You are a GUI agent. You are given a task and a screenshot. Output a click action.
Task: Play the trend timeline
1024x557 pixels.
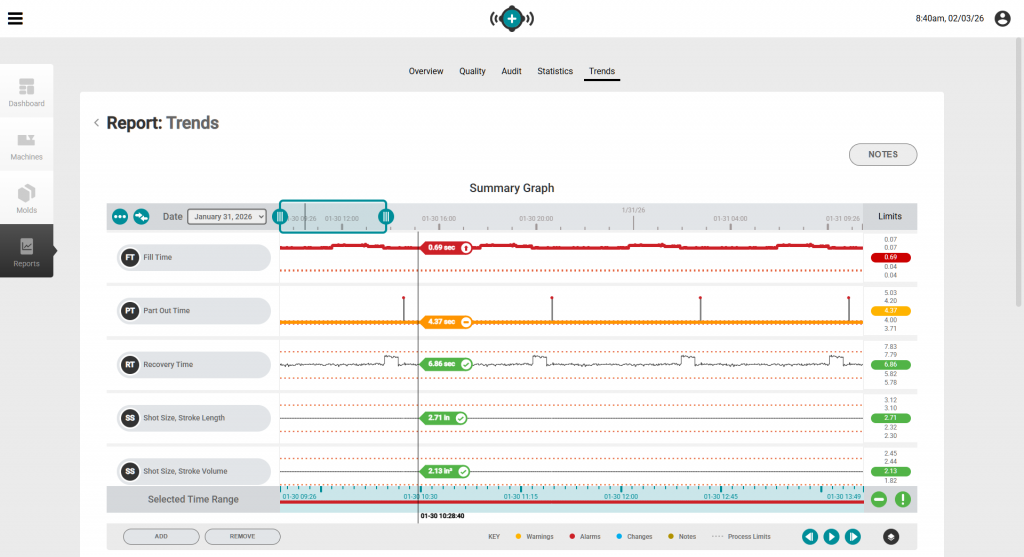pos(831,537)
